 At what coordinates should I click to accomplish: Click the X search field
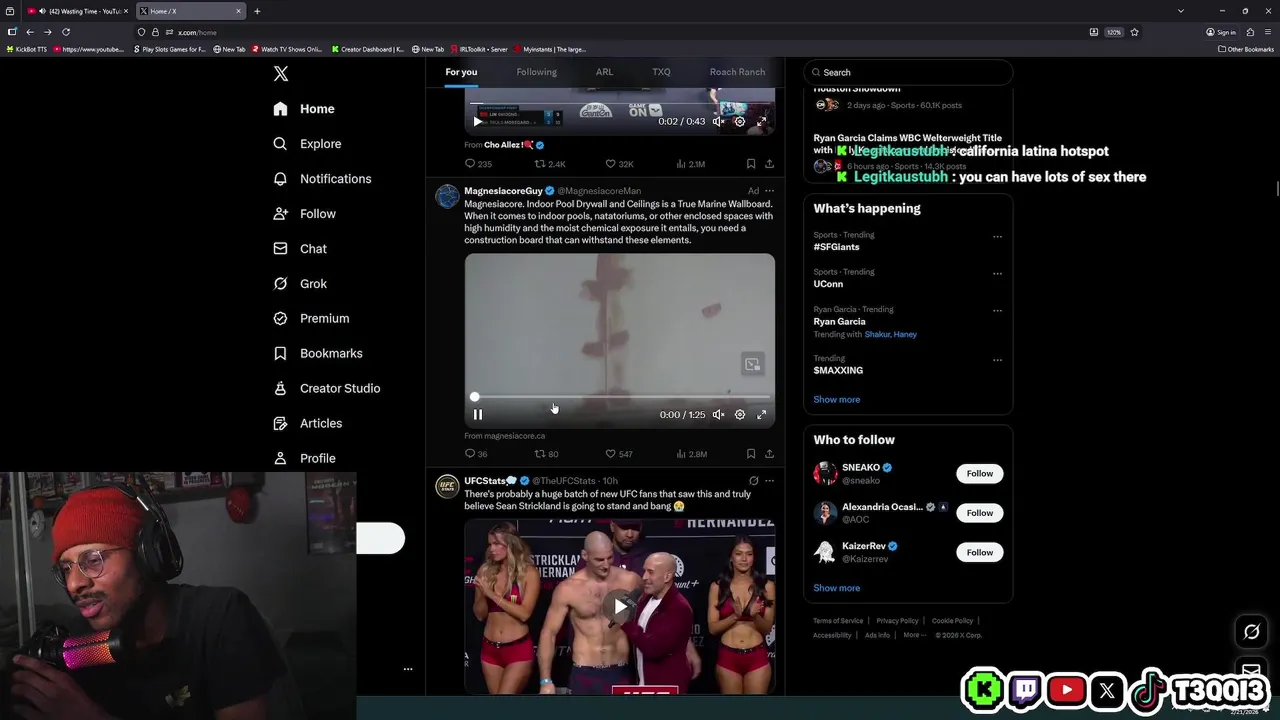(908, 72)
